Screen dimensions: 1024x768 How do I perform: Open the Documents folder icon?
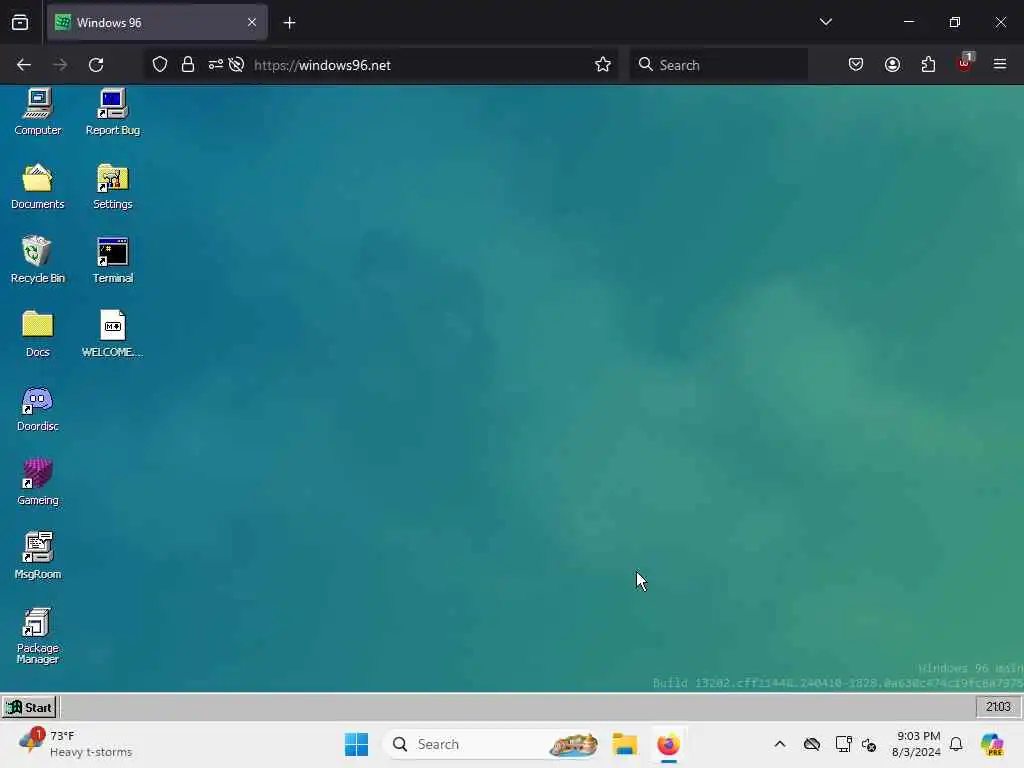[x=37, y=186]
